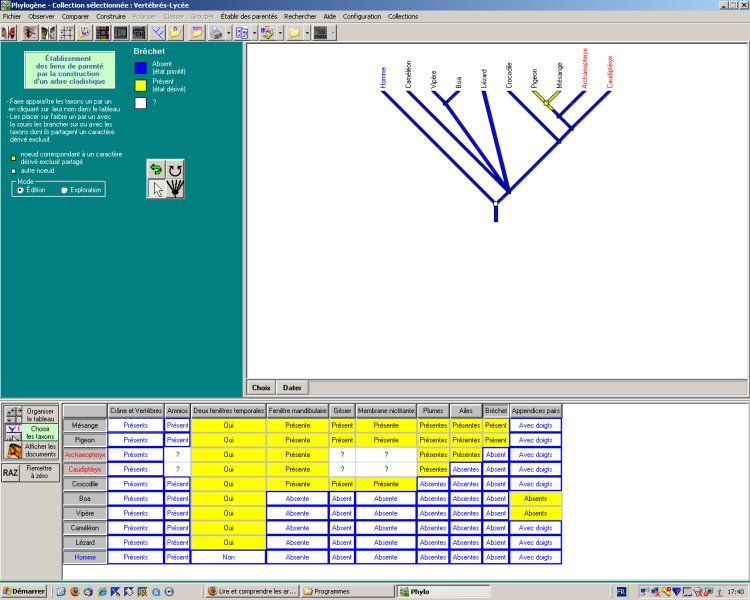Viewport: 750px width, 600px height.
Task: Switch to the Dater tab
Action: 292,387
